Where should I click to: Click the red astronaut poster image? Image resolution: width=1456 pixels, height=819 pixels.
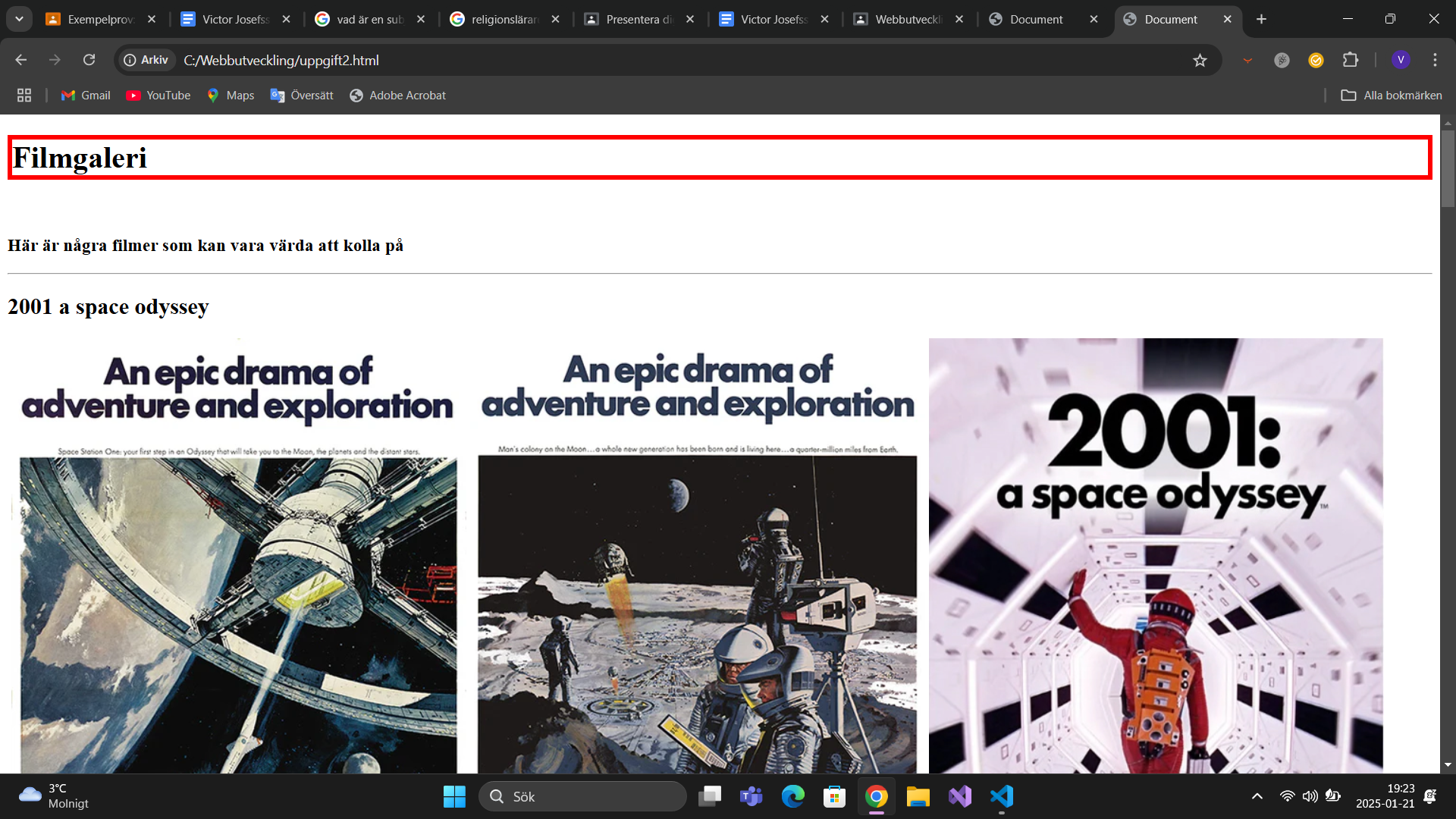coord(1156,556)
